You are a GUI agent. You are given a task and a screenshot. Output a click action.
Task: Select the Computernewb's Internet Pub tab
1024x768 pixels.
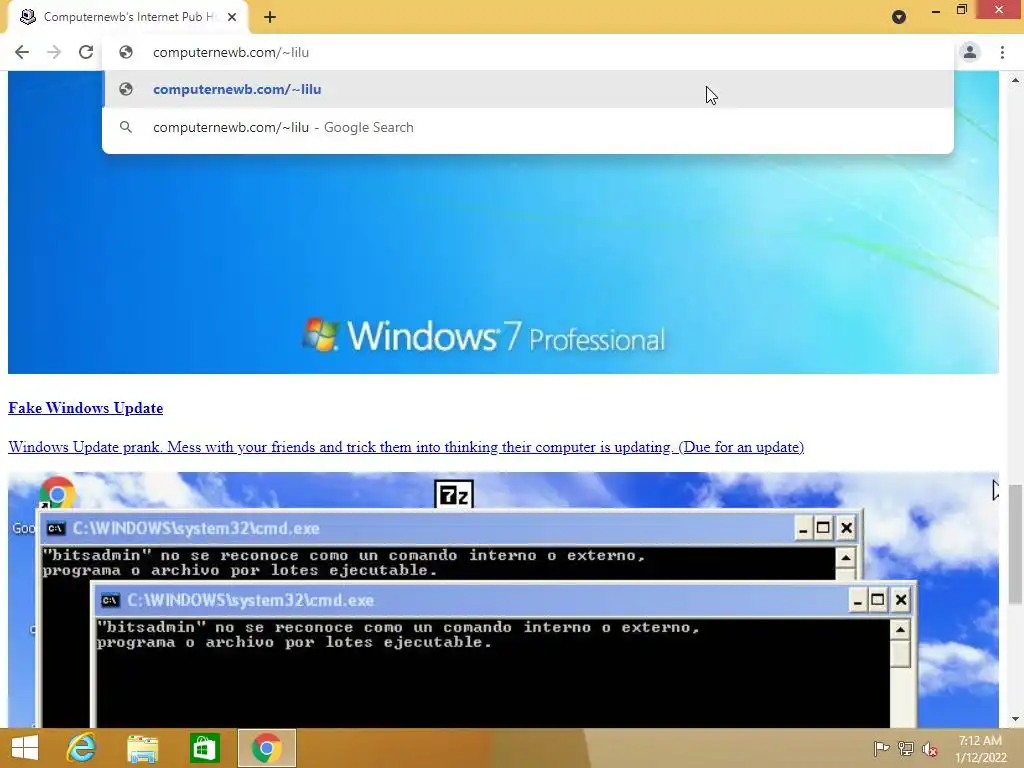pos(129,17)
